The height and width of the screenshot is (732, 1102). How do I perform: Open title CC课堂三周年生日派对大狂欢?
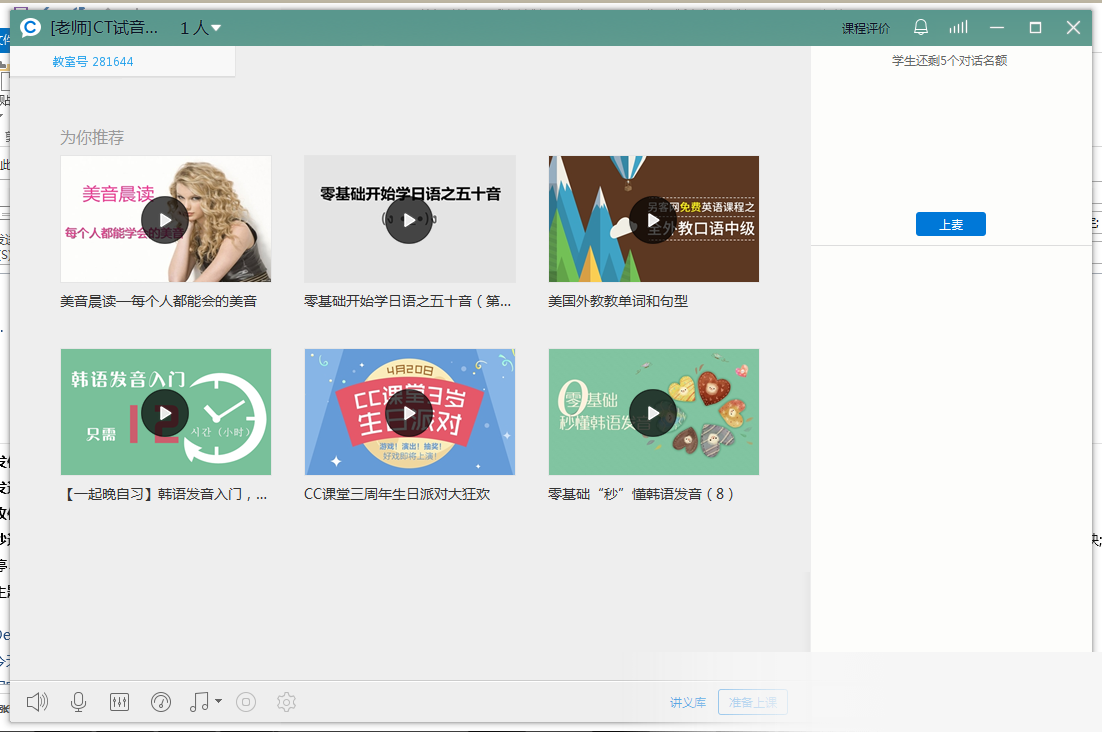397,495
